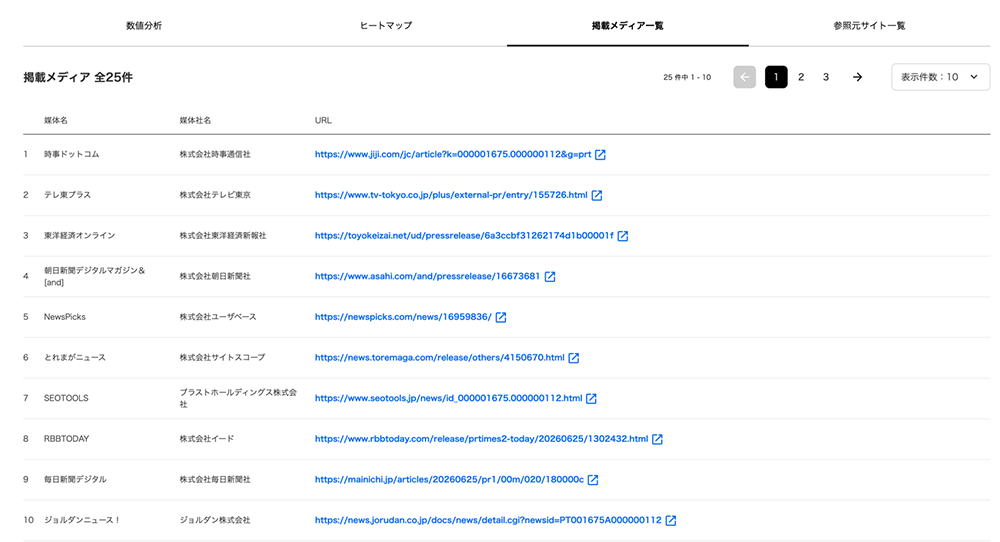Open 参照元サイト一覧 tab

pyautogui.click(x=869, y=26)
